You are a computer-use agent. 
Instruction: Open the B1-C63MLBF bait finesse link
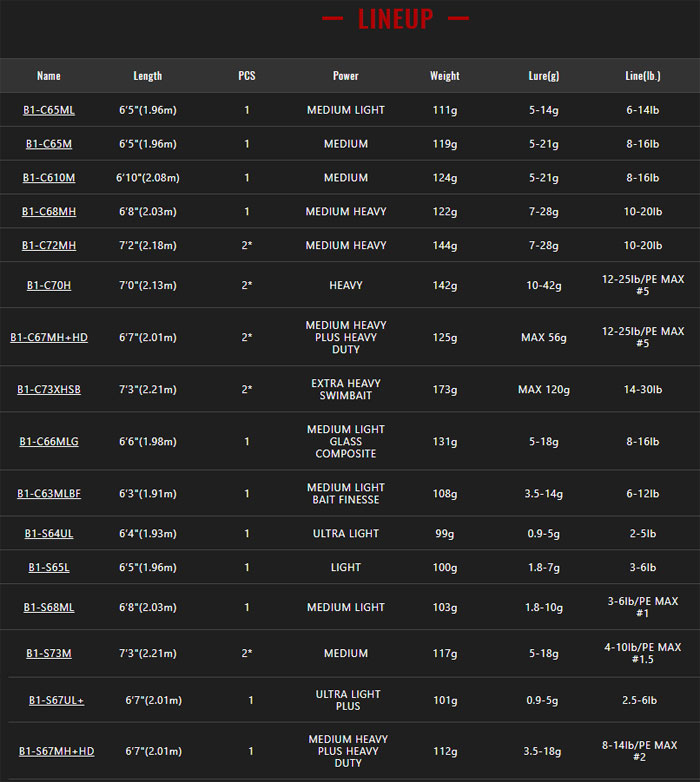49,494
